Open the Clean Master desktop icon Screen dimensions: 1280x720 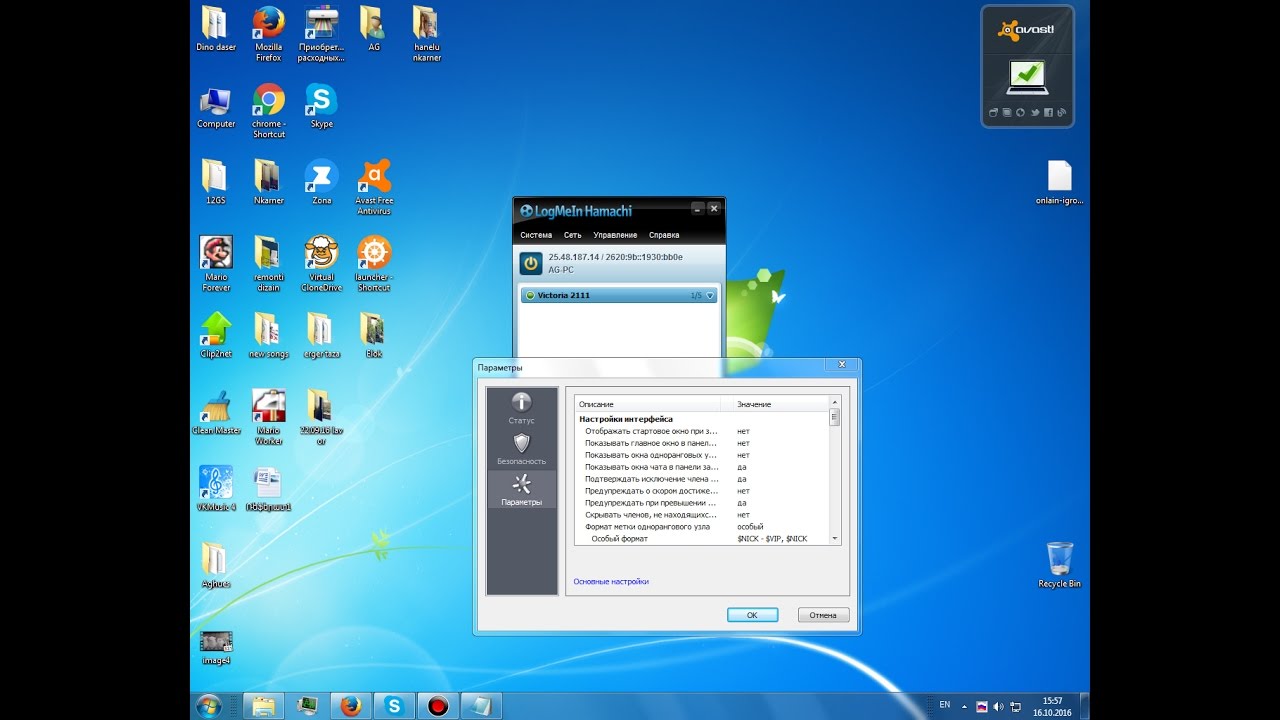[x=216, y=411]
